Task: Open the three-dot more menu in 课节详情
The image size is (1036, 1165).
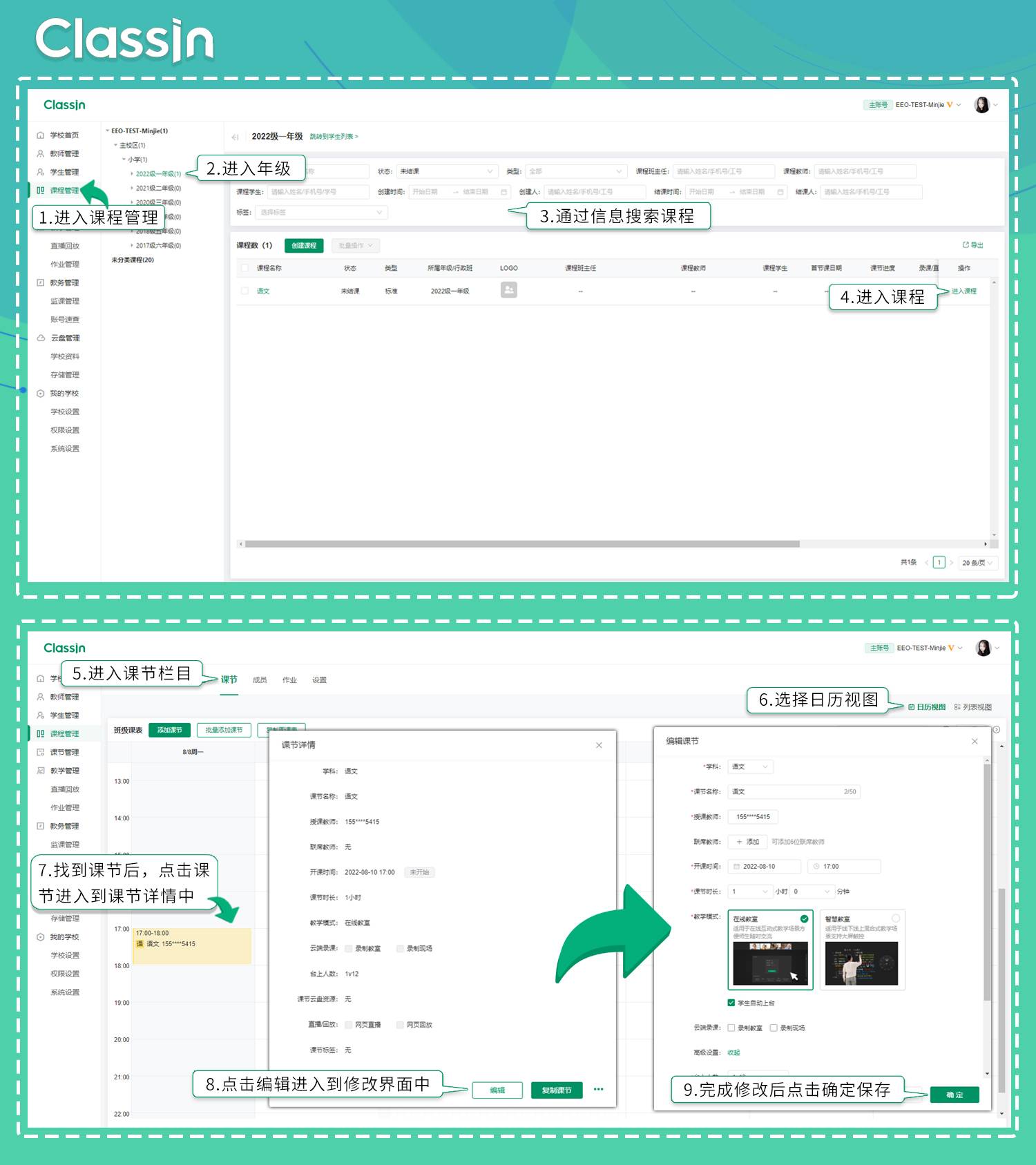Action: [x=598, y=1090]
